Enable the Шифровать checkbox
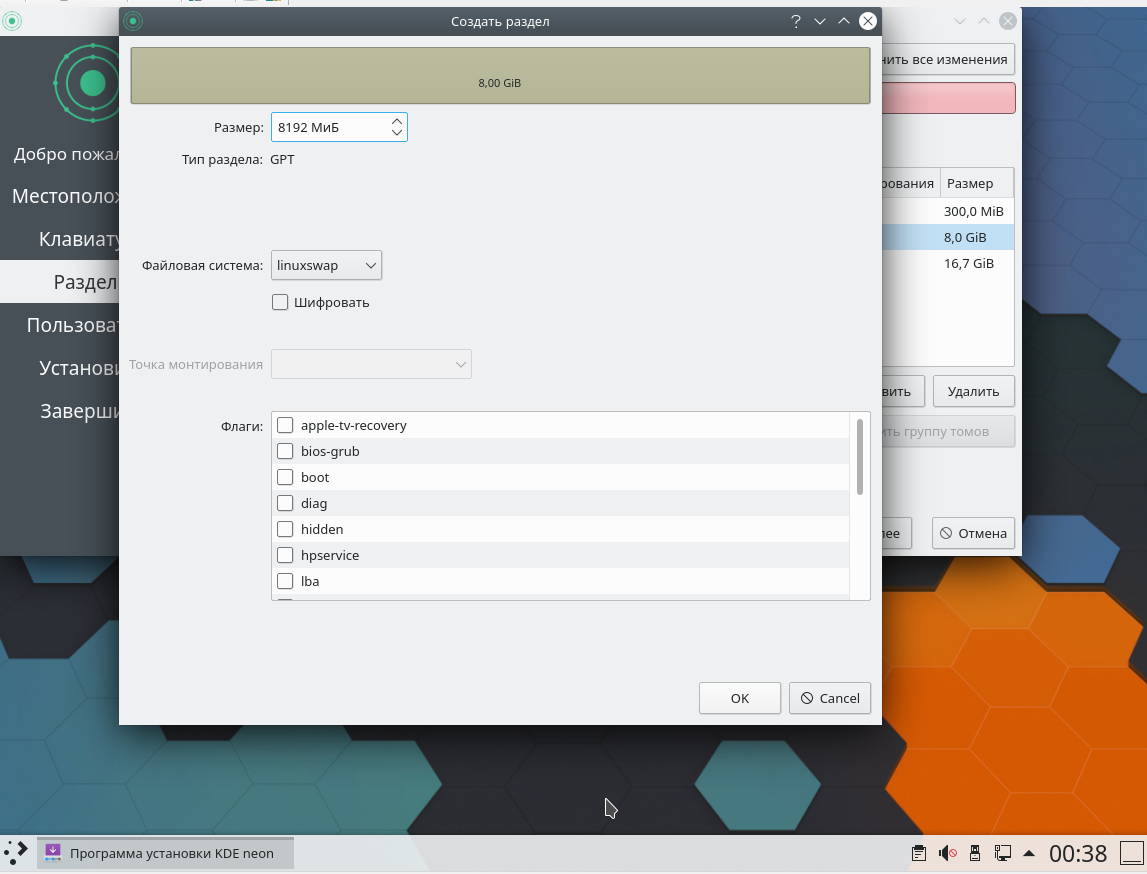1147x874 pixels. (280, 302)
